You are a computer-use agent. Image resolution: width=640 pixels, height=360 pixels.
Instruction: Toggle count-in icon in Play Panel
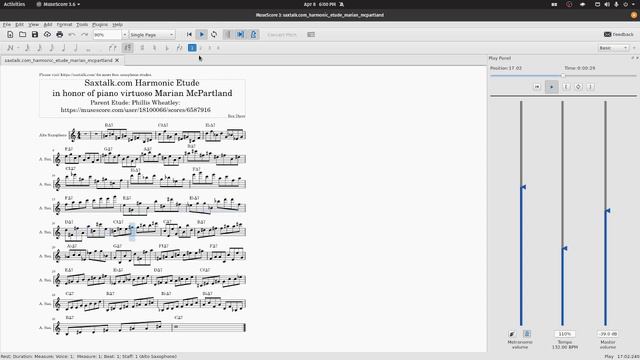point(512,334)
